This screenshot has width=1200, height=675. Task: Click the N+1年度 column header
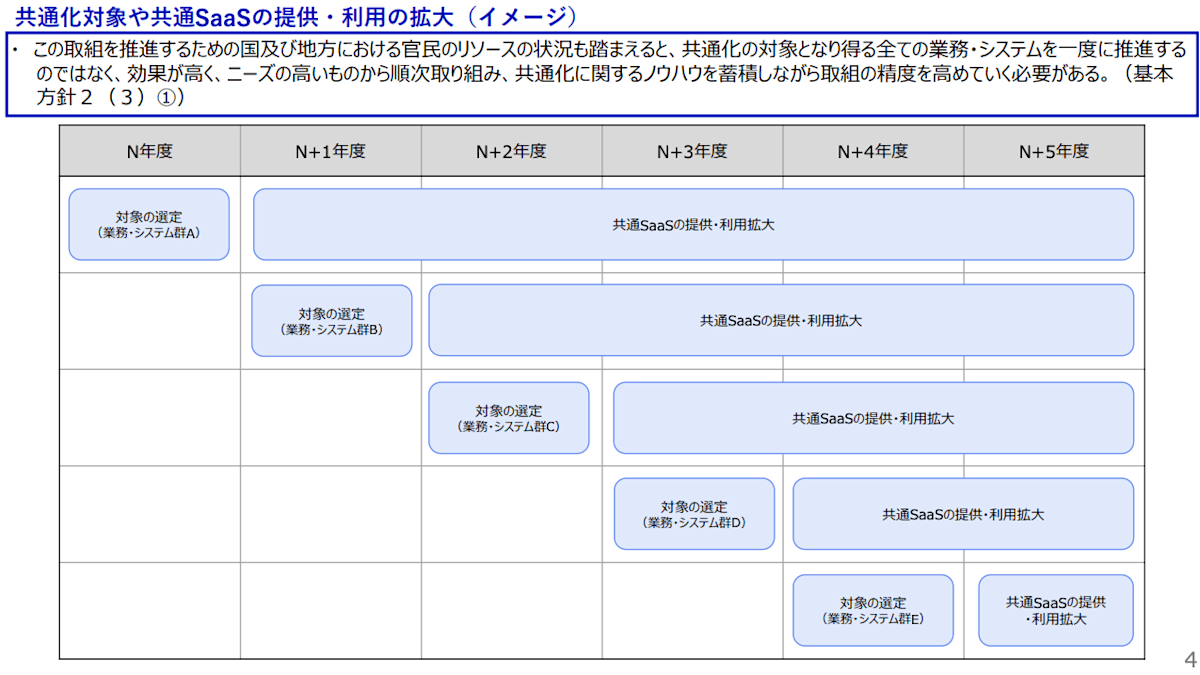tap(330, 151)
